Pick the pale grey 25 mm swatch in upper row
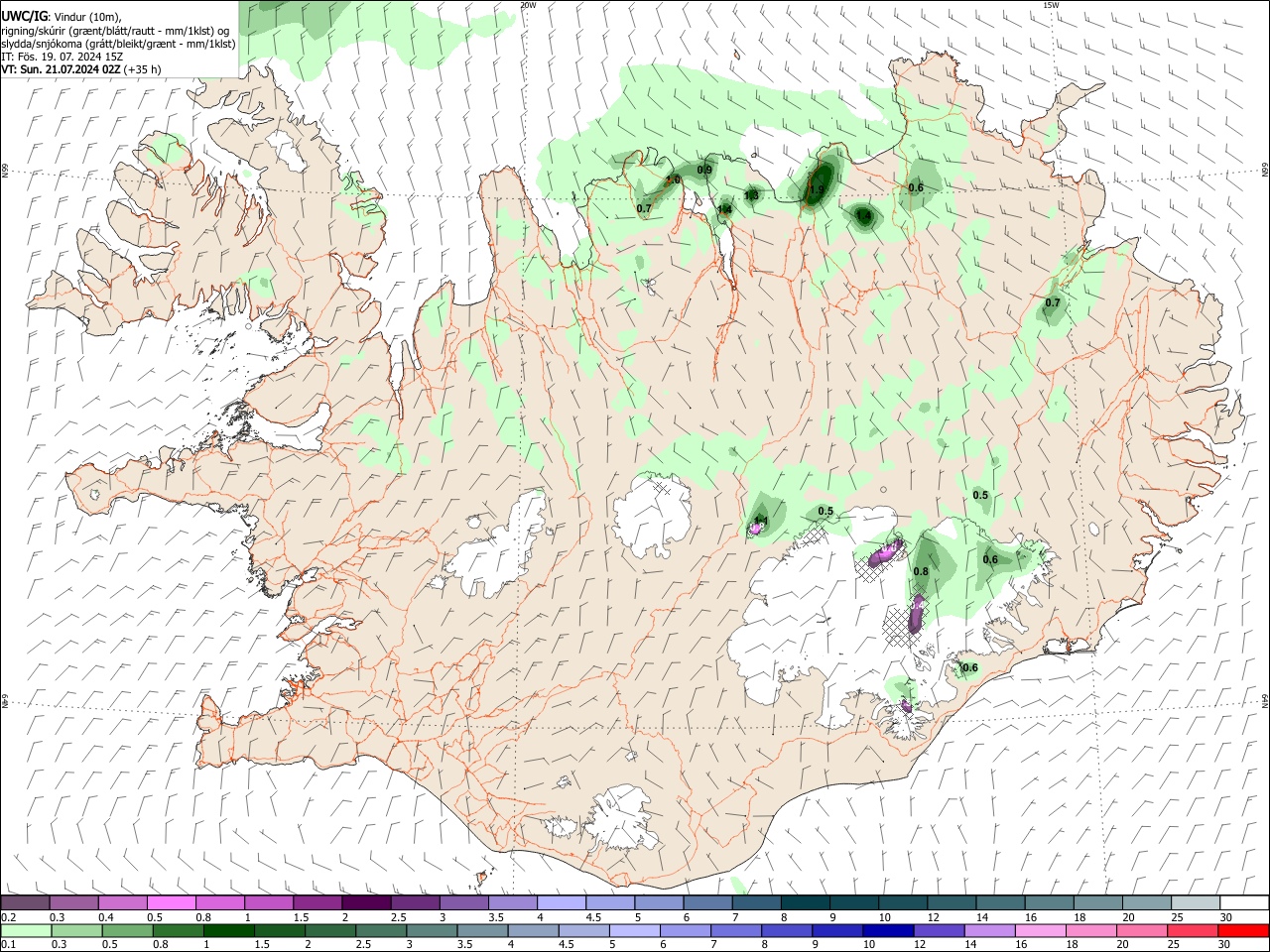 coord(1195,902)
